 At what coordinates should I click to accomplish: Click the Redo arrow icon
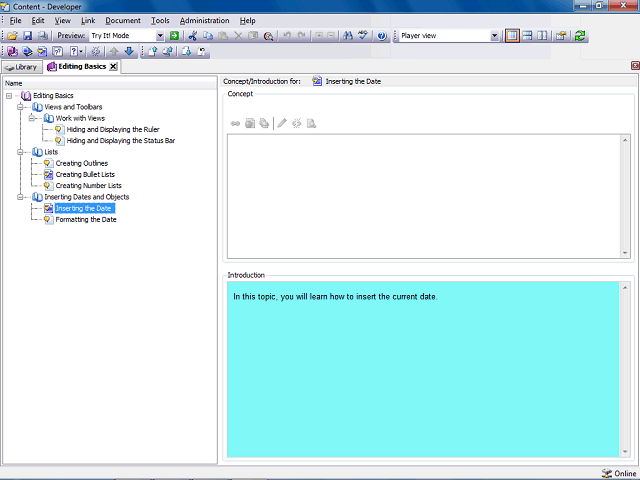pyautogui.click(x=302, y=36)
